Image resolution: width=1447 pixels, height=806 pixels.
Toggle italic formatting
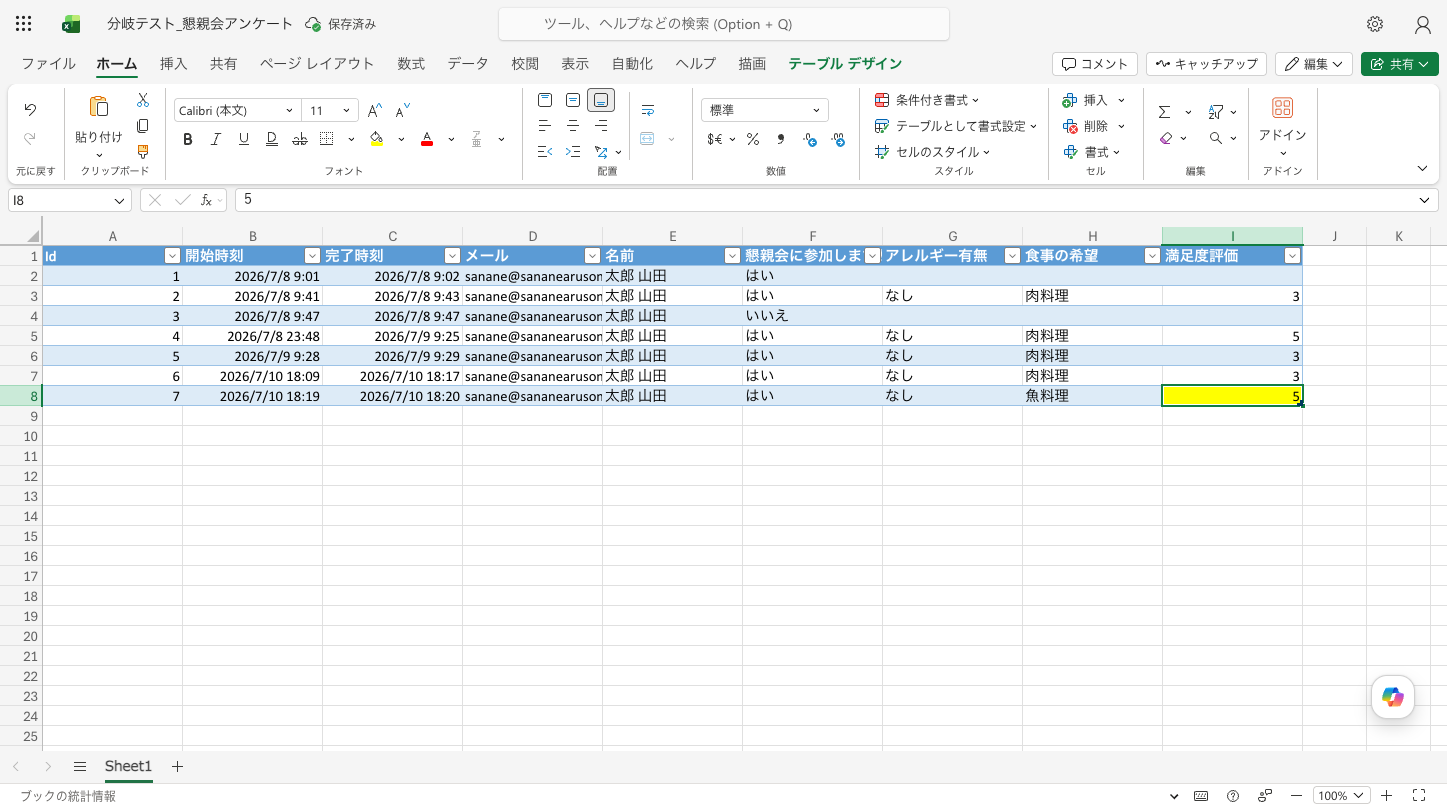[215, 139]
